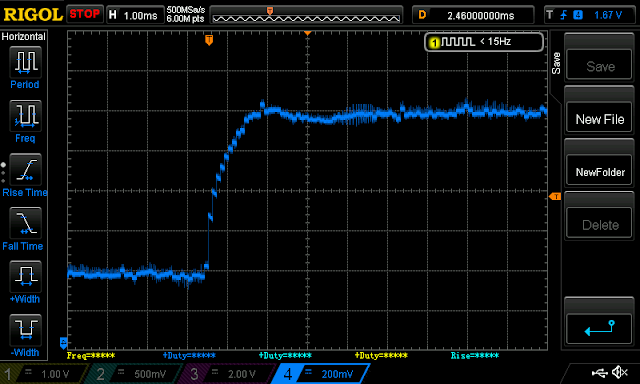Viewport: 640px width, 384px height.
Task: Click the orange trigger position marker
Action: click(x=209, y=40)
